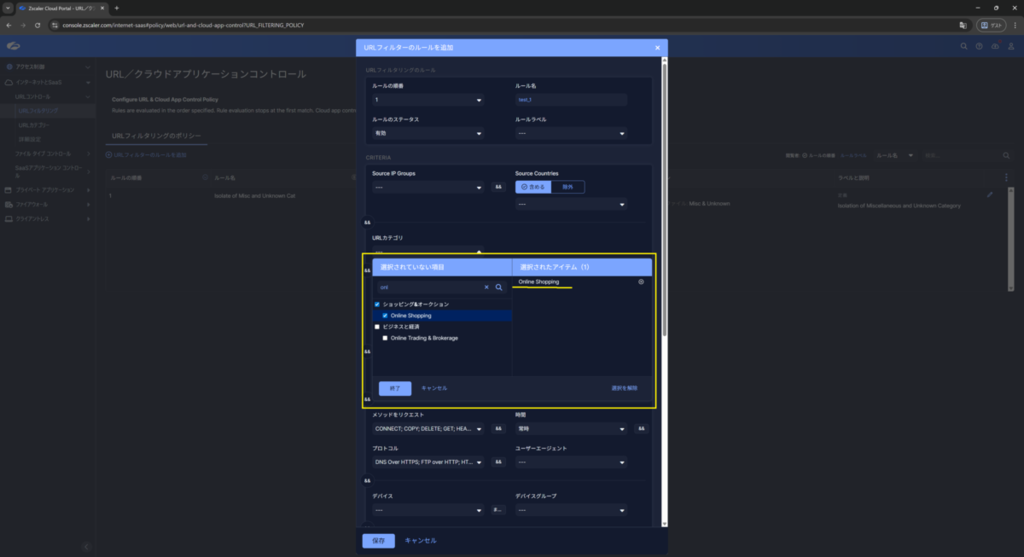
Task: Click the table column options three-dot icon
Action: (x=1006, y=178)
